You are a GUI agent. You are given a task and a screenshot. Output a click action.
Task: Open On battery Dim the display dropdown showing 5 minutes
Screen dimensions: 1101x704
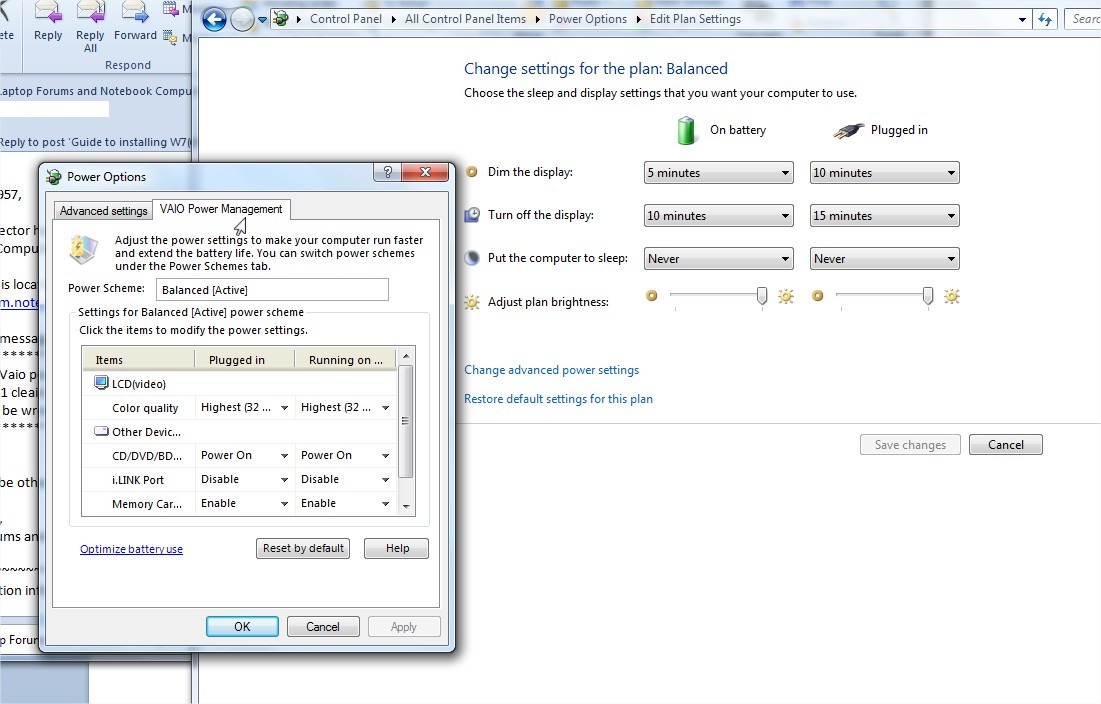coord(718,173)
